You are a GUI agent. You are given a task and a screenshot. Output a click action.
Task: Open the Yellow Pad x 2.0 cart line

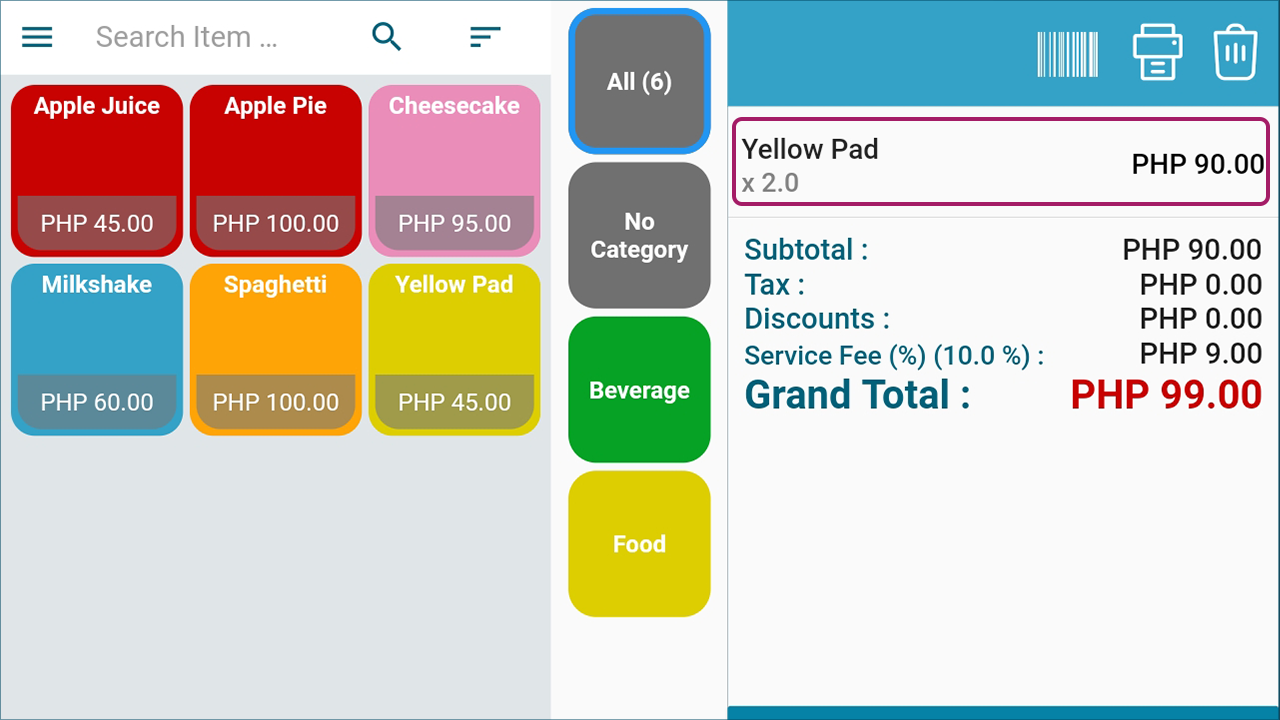tap(1002, 162)
